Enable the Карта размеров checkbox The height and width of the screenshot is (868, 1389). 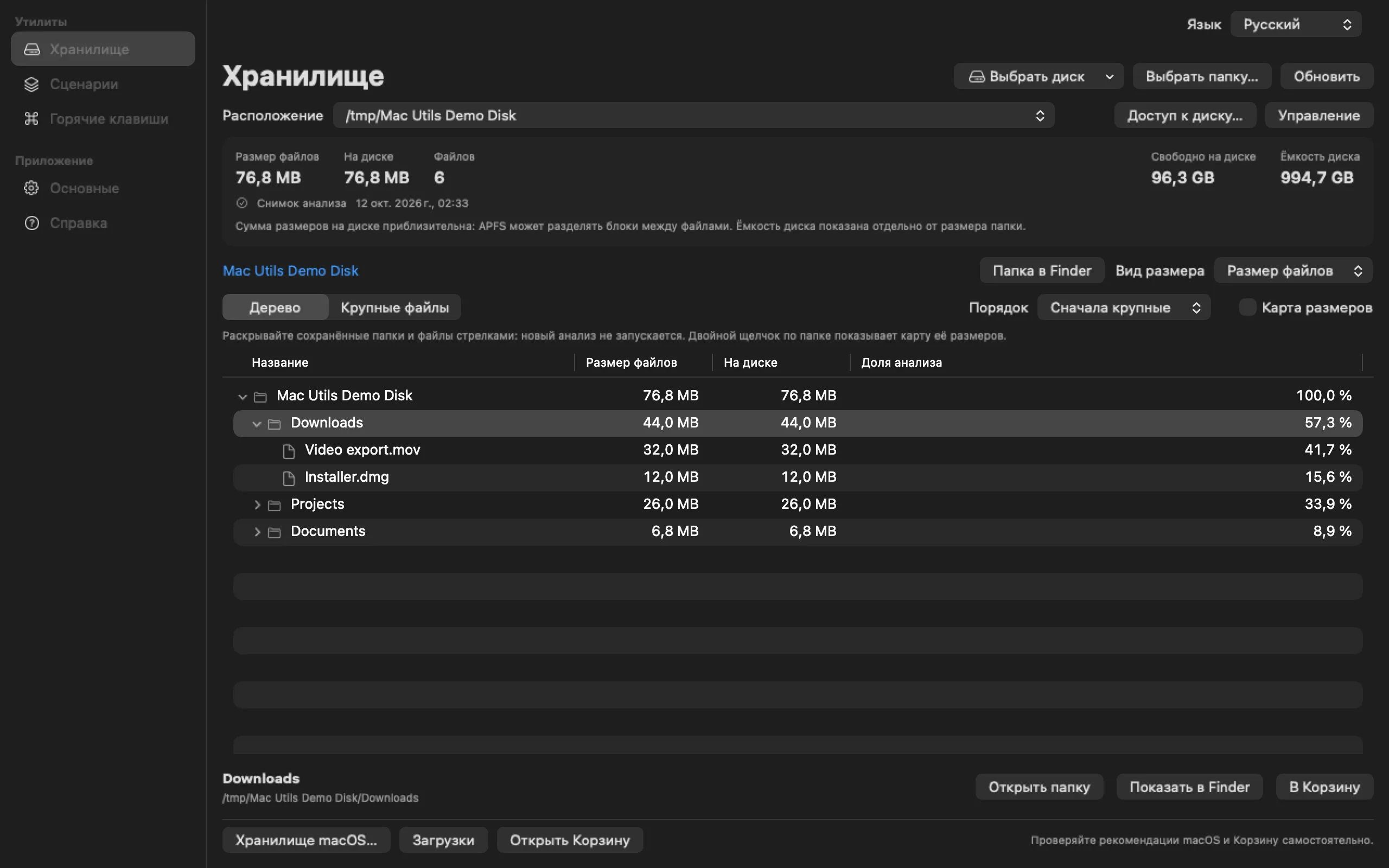(x=1247, y=308)
